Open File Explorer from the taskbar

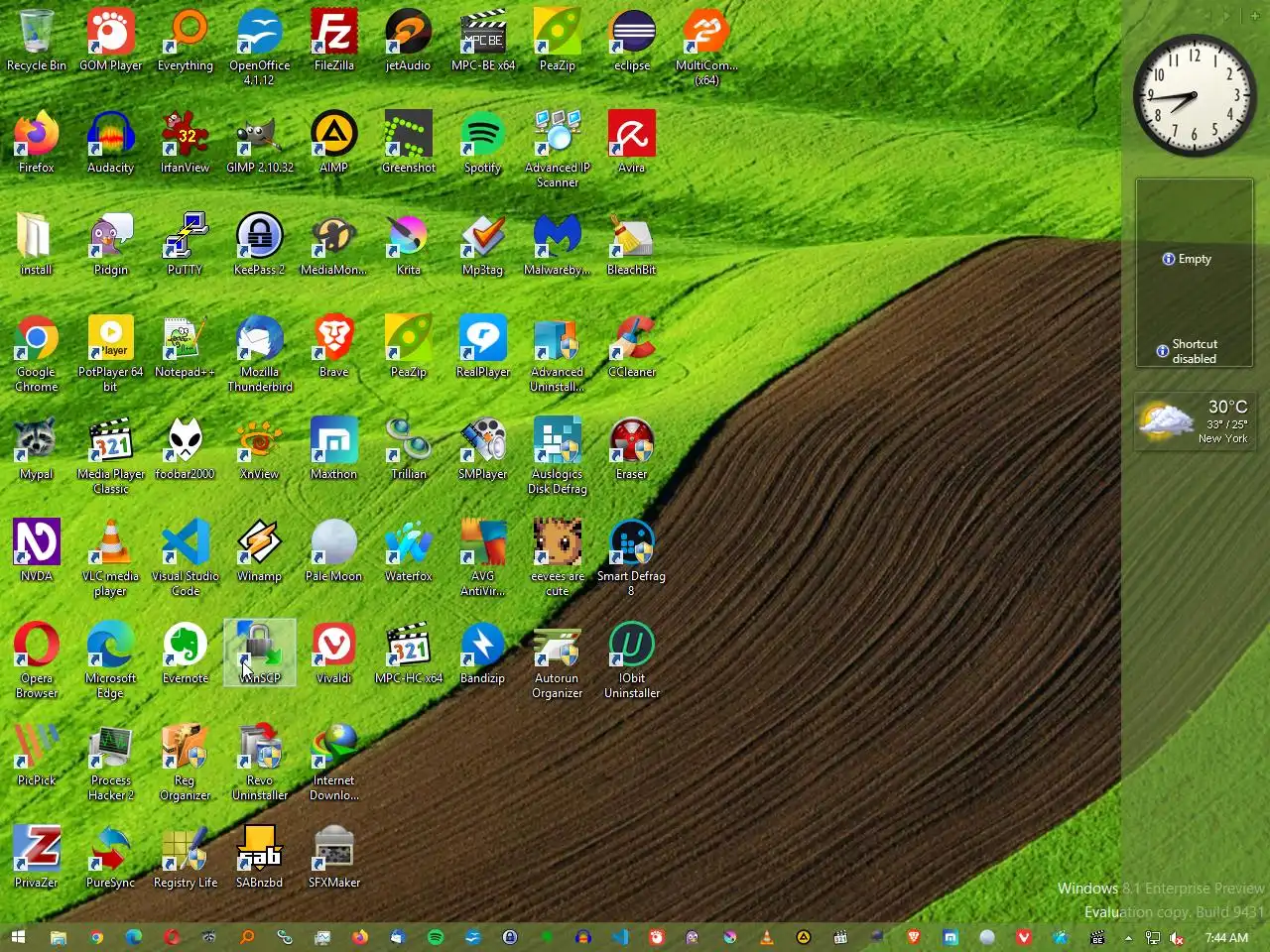coord(59,937)
